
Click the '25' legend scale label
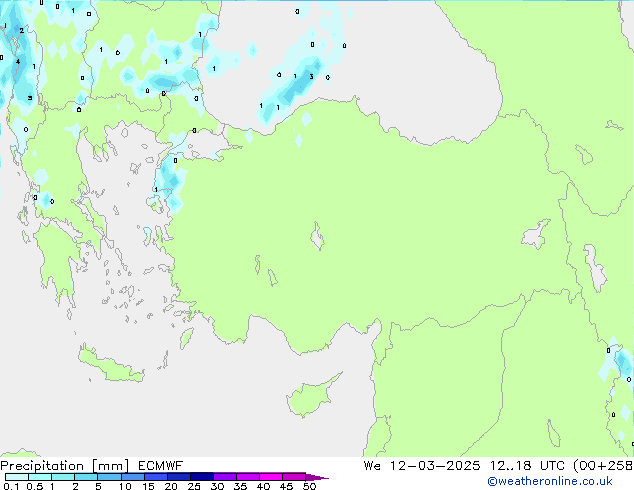click(x=194, y=486)
